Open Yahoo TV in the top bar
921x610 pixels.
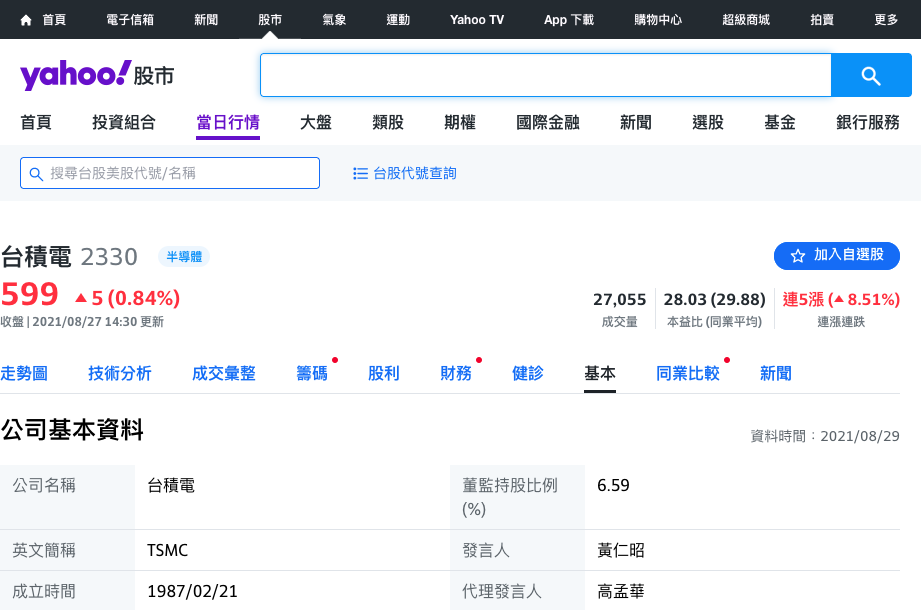(x=477, y=20)
